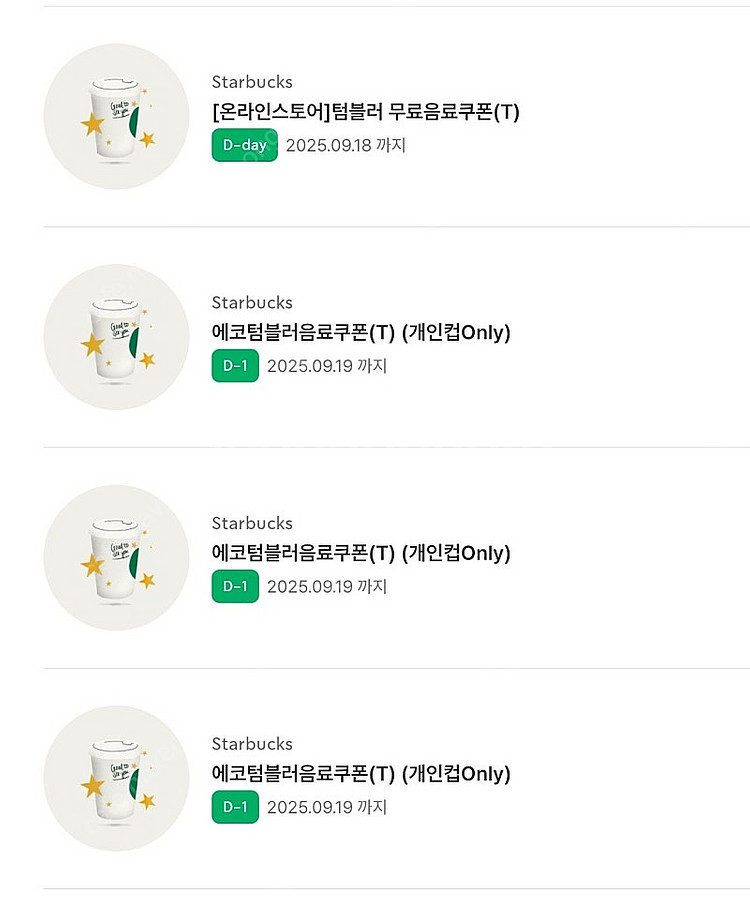Viewport: 750px width, 903px height.
Task: Tap the cup icon of the first 에코텀블러음료쿠폰
Action: pyautogui.click(x=116, y=337)
